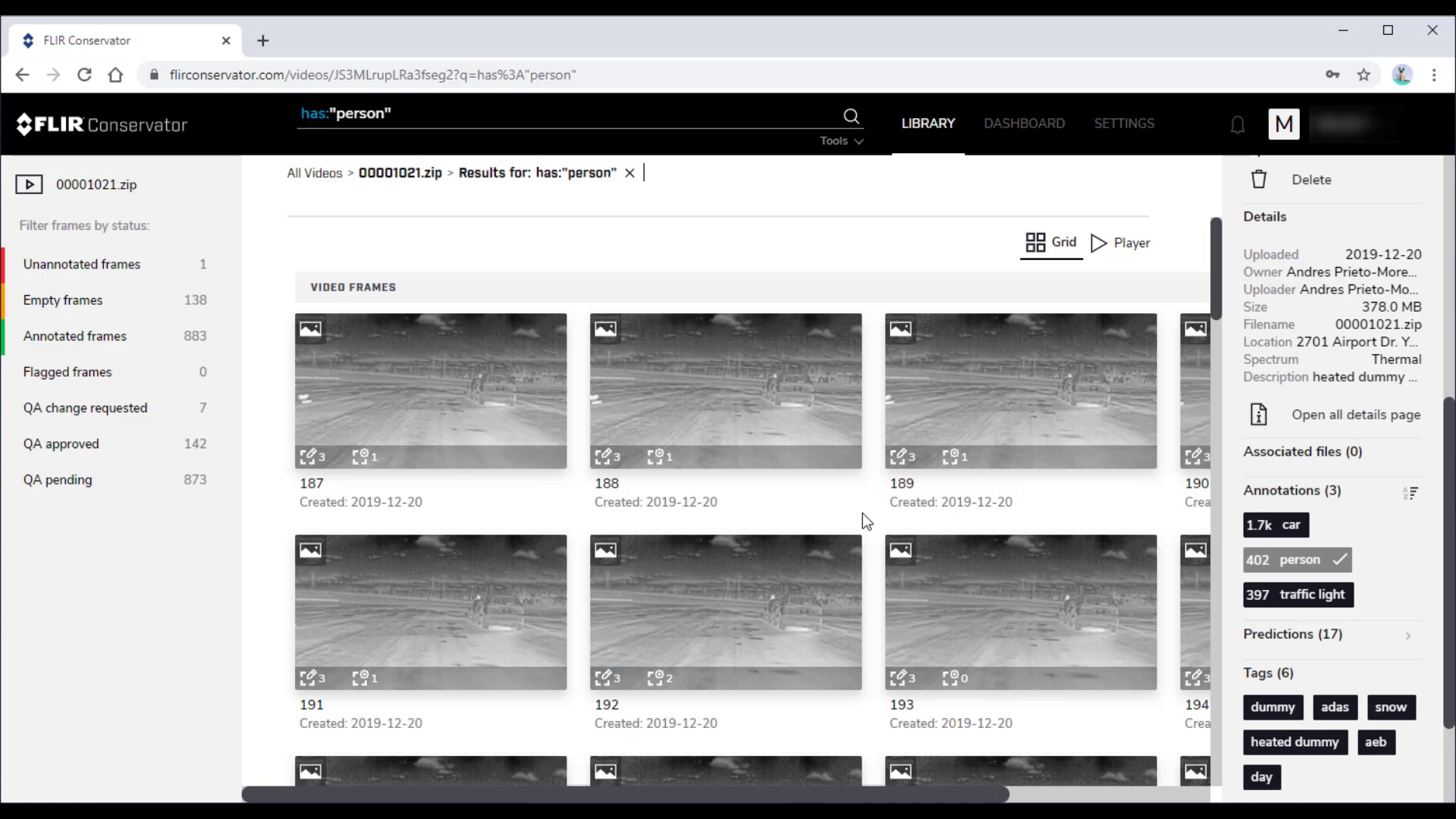Click the 00001021.zip breadcrumb link
This screenshot has height=819, width=1456.
tap(400, 172)
